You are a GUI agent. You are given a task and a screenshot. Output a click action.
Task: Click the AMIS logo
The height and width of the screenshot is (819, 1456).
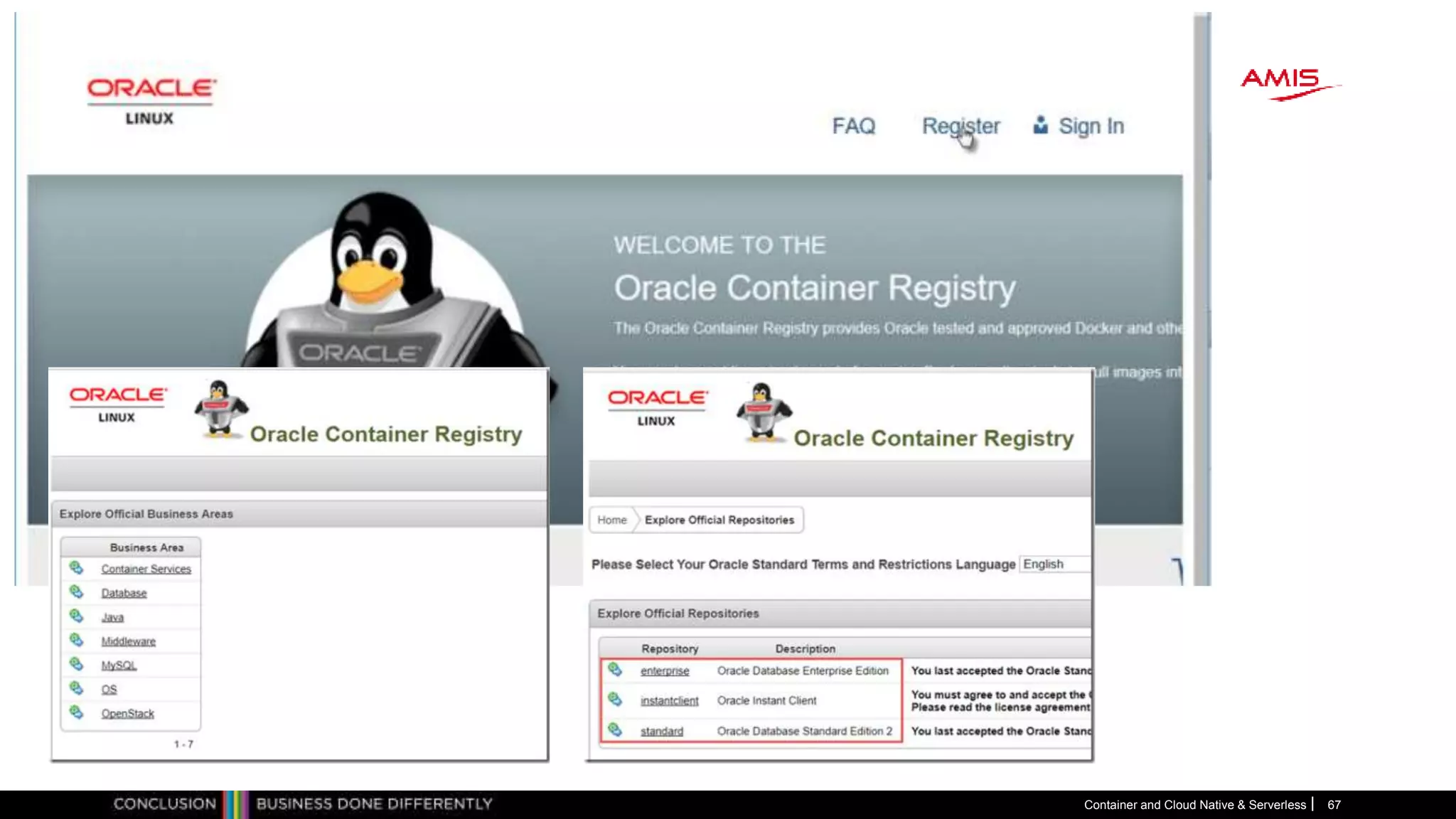1290,84
